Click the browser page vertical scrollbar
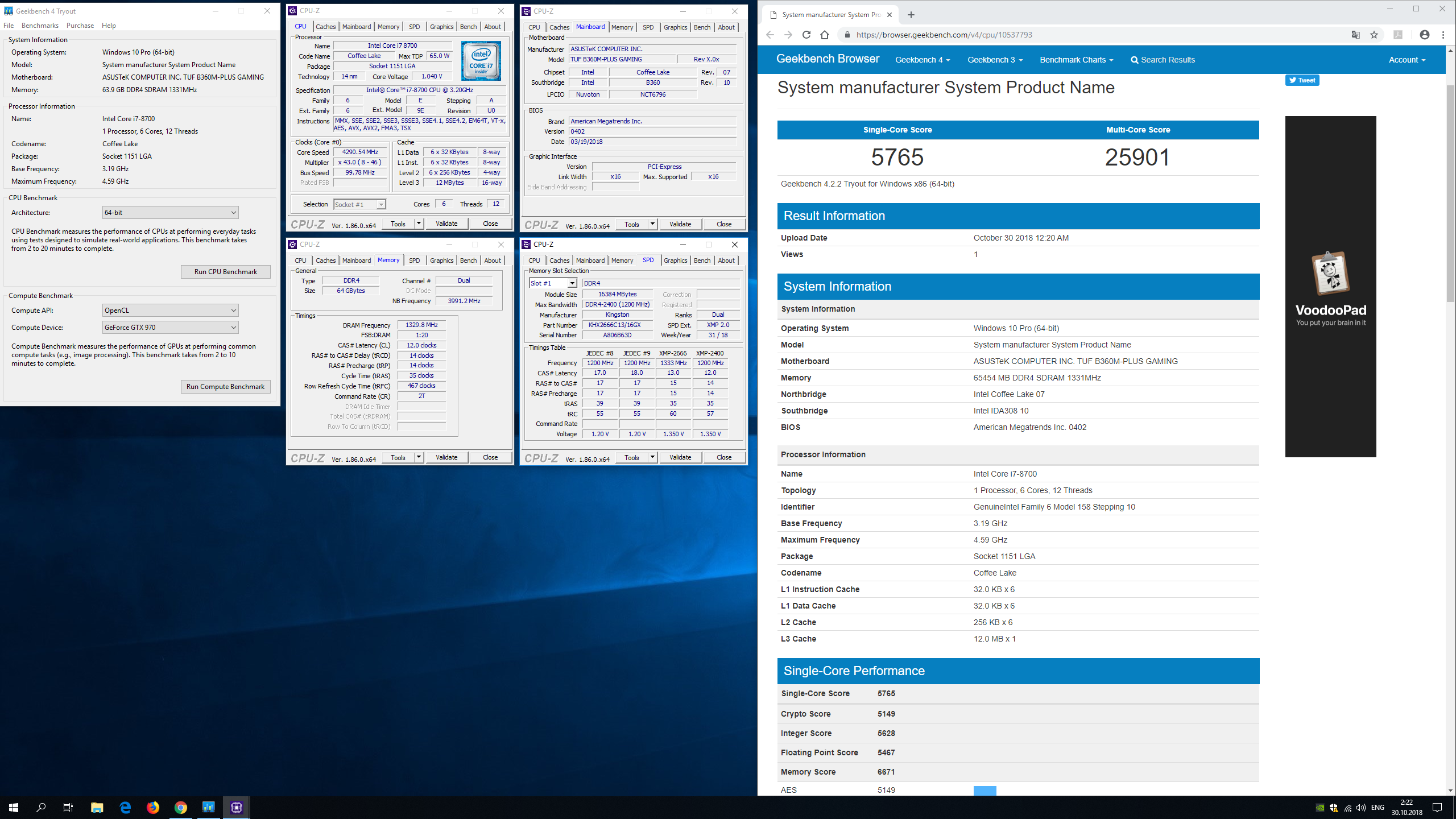Image resolution: width=1456 pixels, height=819 pixels. [1450, 193]
